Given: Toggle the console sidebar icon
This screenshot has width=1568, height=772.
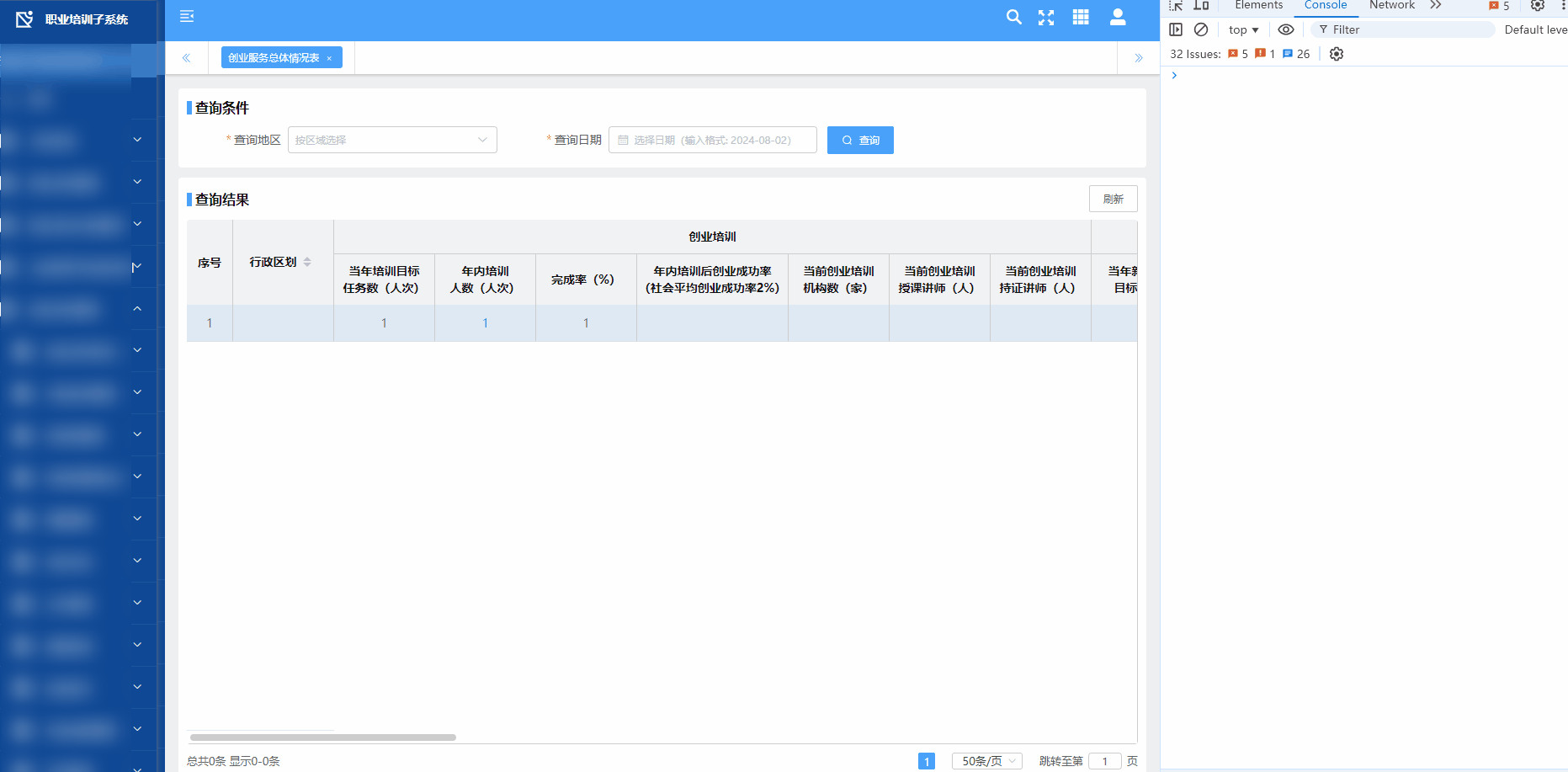Looking at the screenshot, I should [x=1176, y=29].
